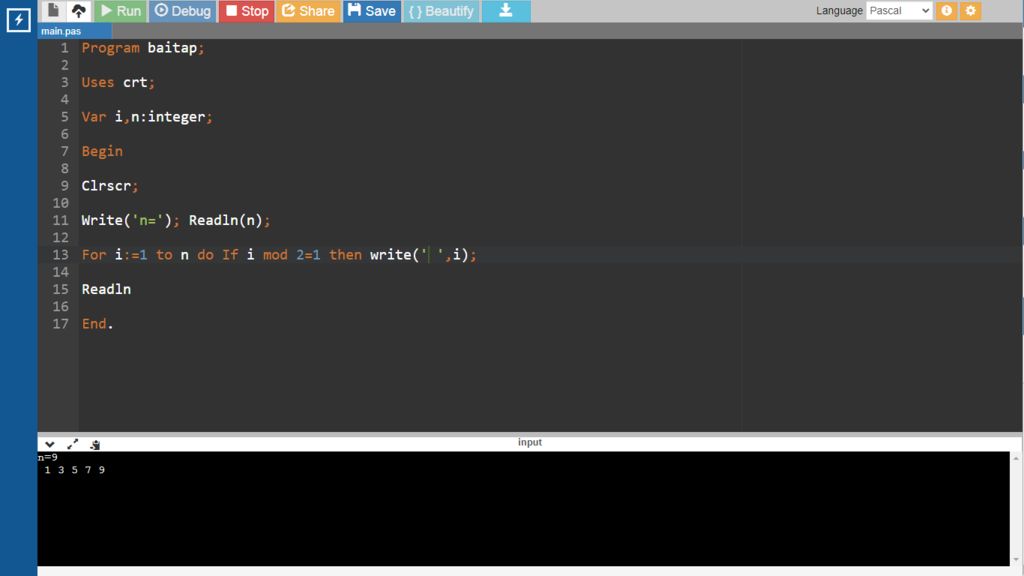
Task: Copy console output with clipboard icon
Action: tap(95, 444)
